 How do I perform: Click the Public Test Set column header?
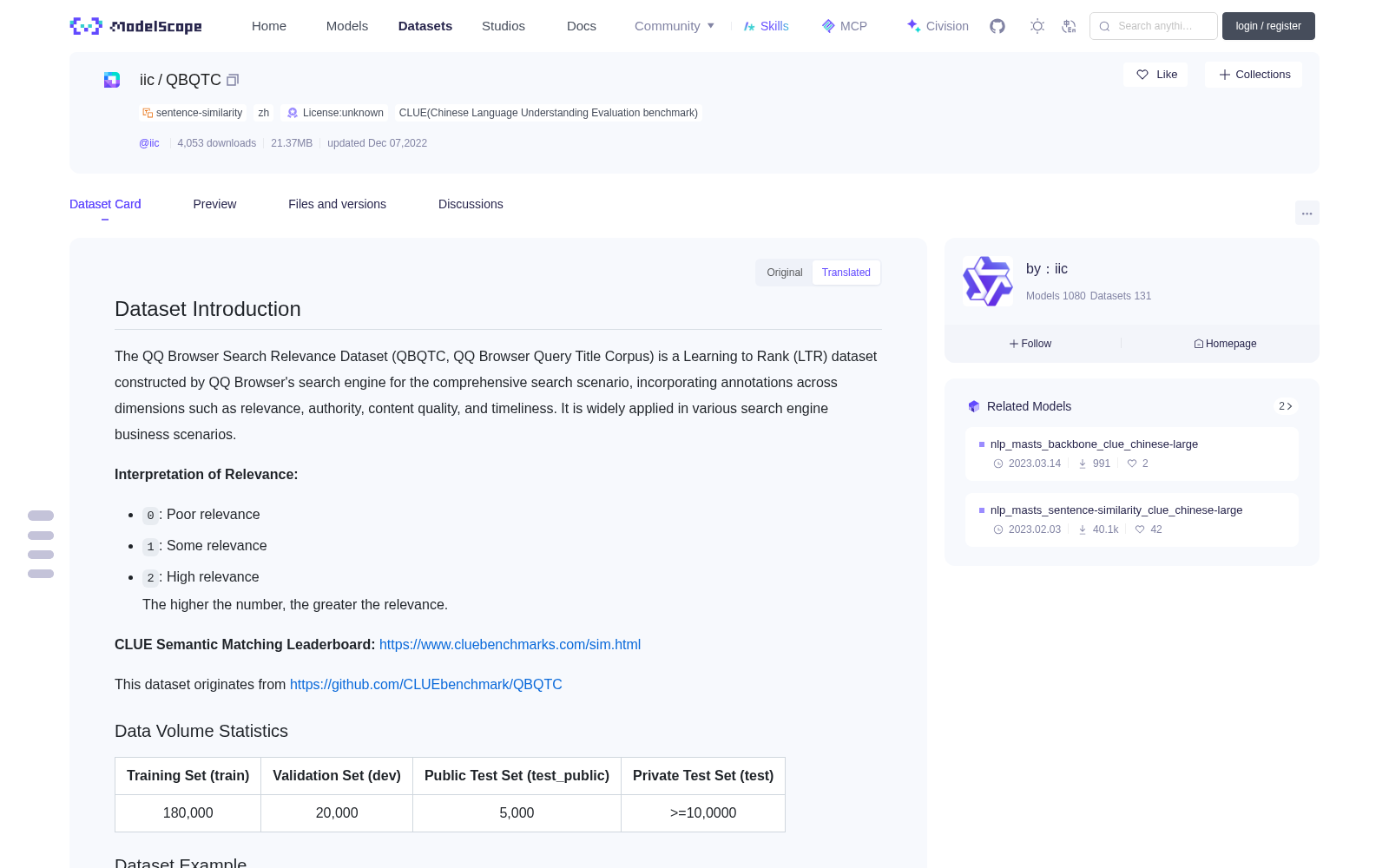pos(517,776)
